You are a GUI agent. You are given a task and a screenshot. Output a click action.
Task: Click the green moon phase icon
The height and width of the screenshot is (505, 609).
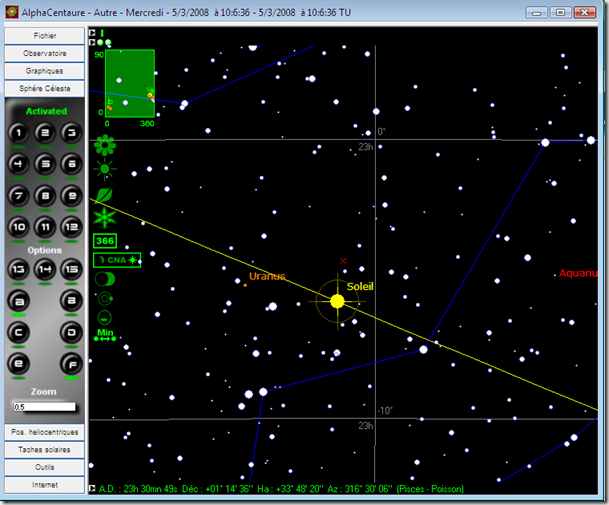[x=105, y=279]
